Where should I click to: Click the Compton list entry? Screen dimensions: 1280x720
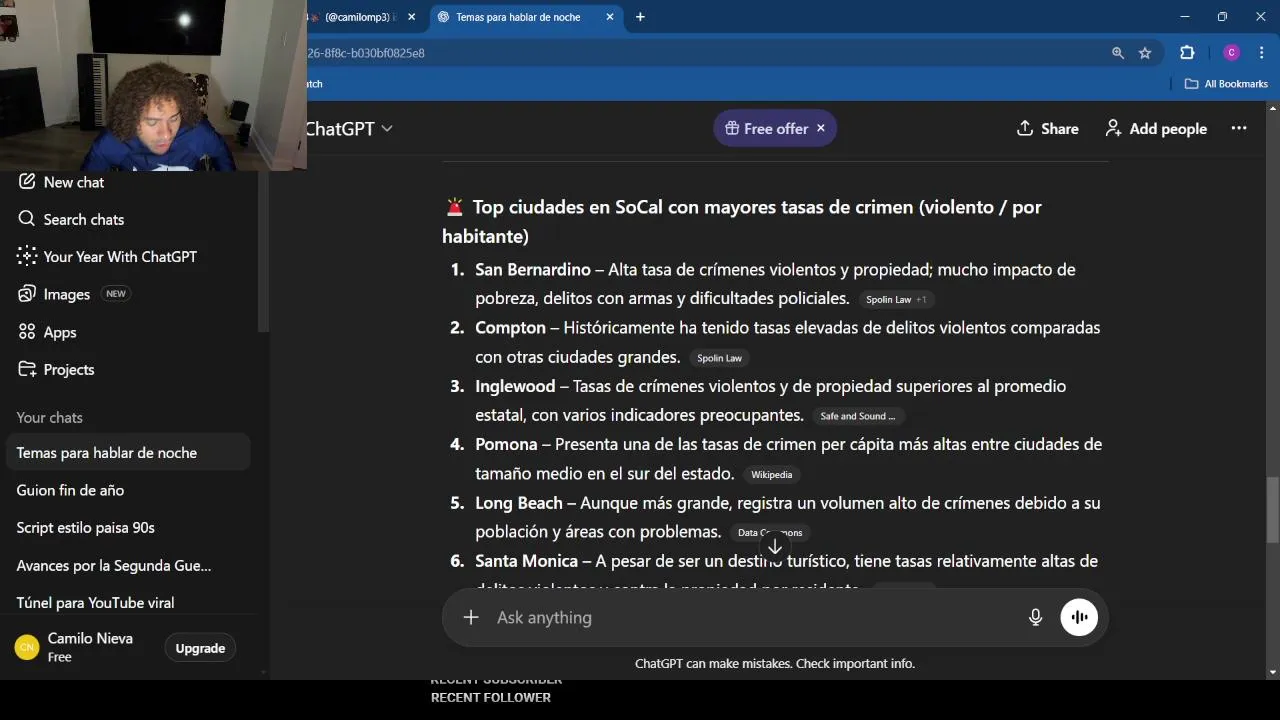(x=778, y=342)
